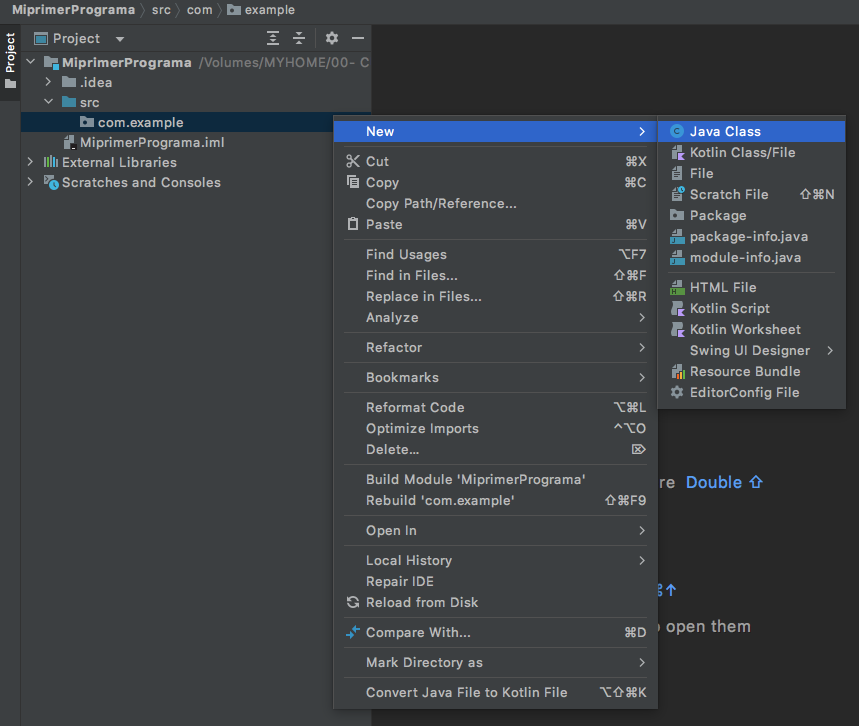Select MiprimerPrograma.iml in the tree

pyautogui.click(x=152, y=142)
